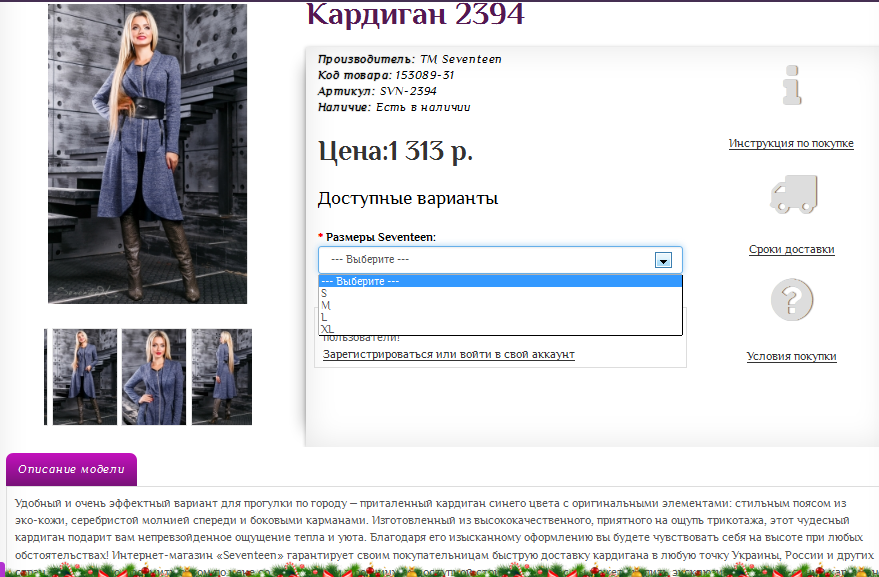Select the highlighted --- Выберите --- list option
The height and width of the screenshot is (577, 879).
(x=501, y=281)
